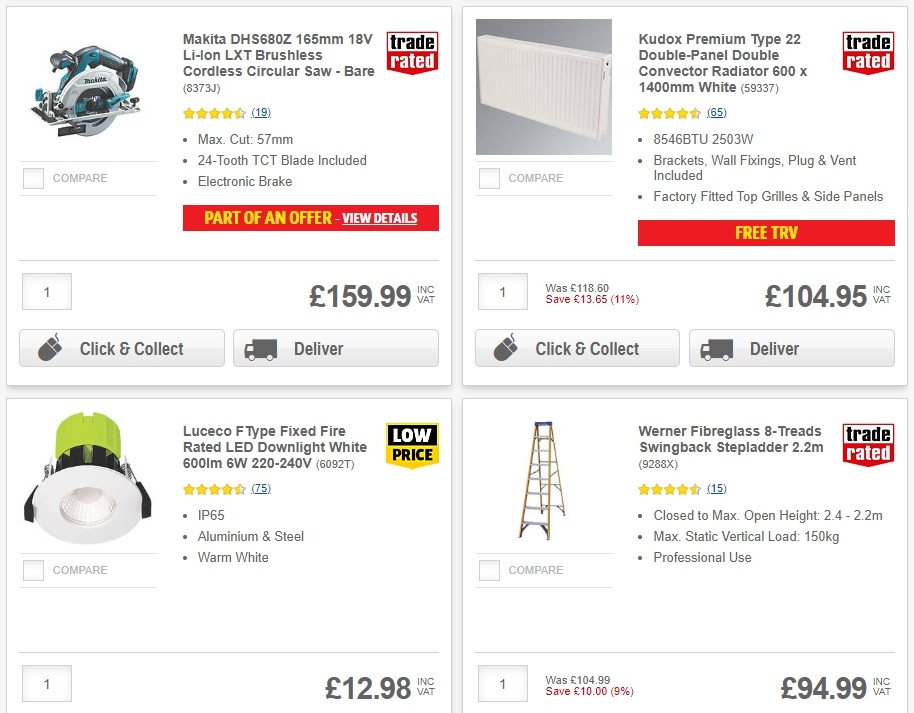
Task: Open the (19) reviews link for Makita saw
Action: pyautogui.click(x=261, y=113)
